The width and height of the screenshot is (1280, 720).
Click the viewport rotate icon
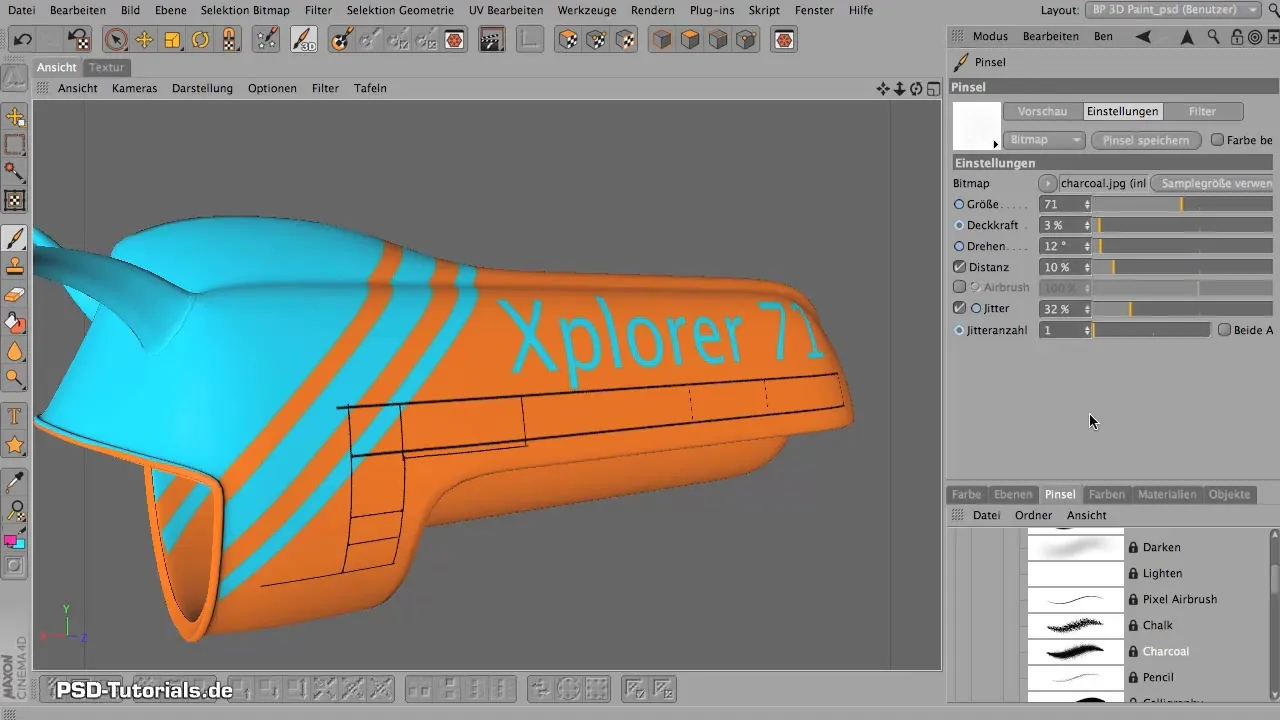click(916, 88)
